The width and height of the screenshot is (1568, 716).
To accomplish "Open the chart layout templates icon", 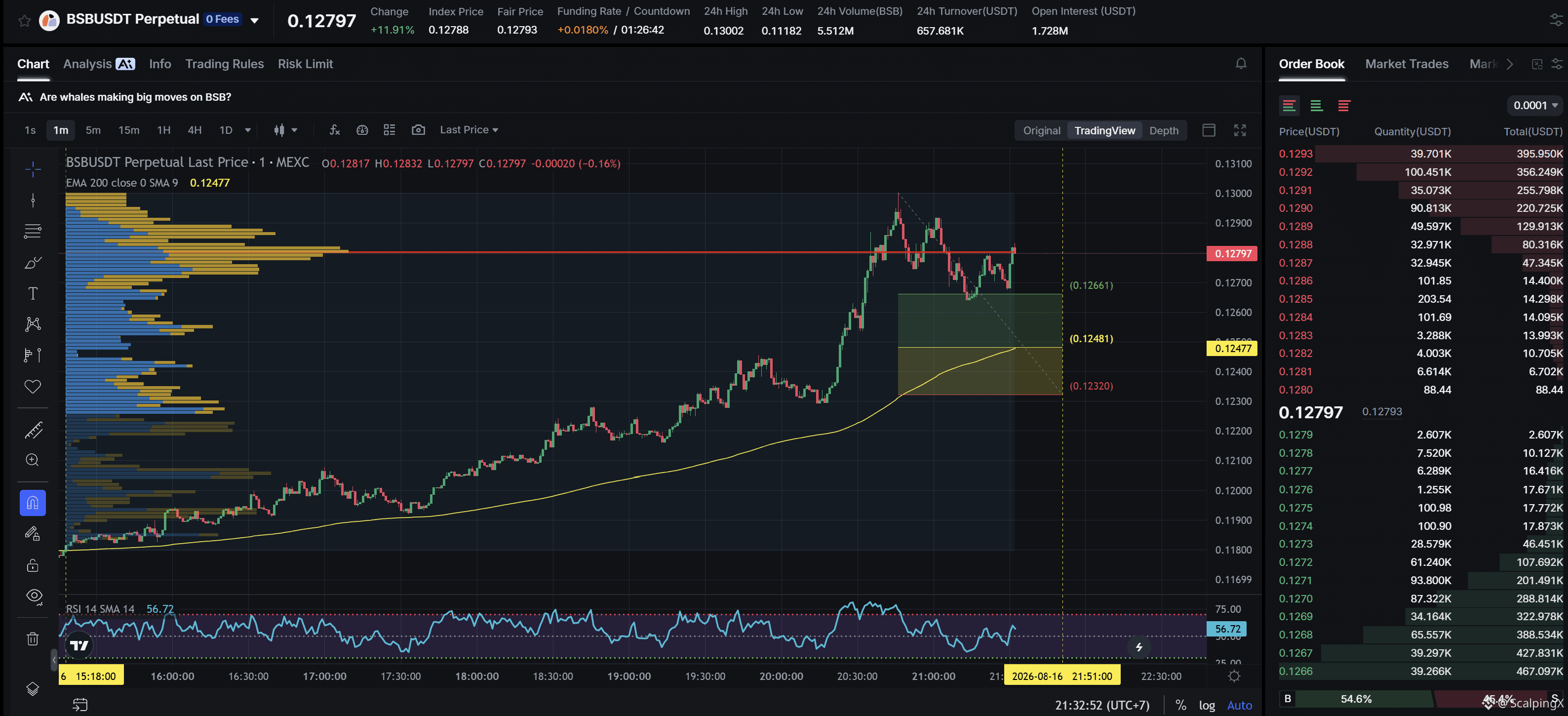I will [x=390, y=130].
